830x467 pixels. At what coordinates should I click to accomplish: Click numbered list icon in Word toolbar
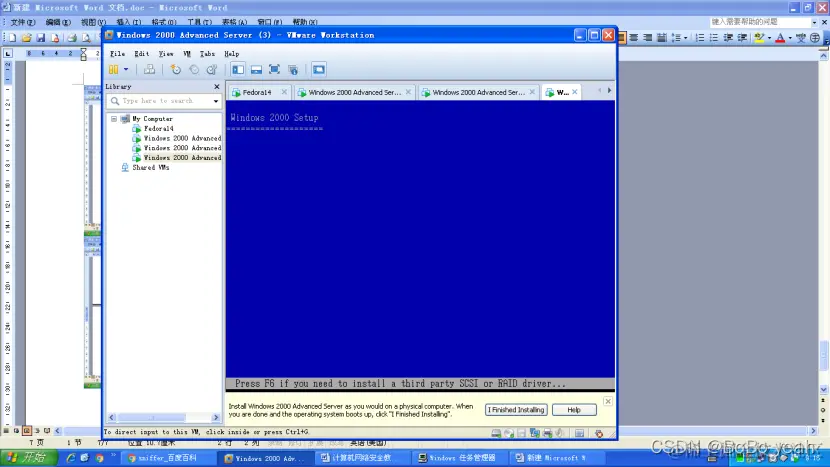coord(700,38)
